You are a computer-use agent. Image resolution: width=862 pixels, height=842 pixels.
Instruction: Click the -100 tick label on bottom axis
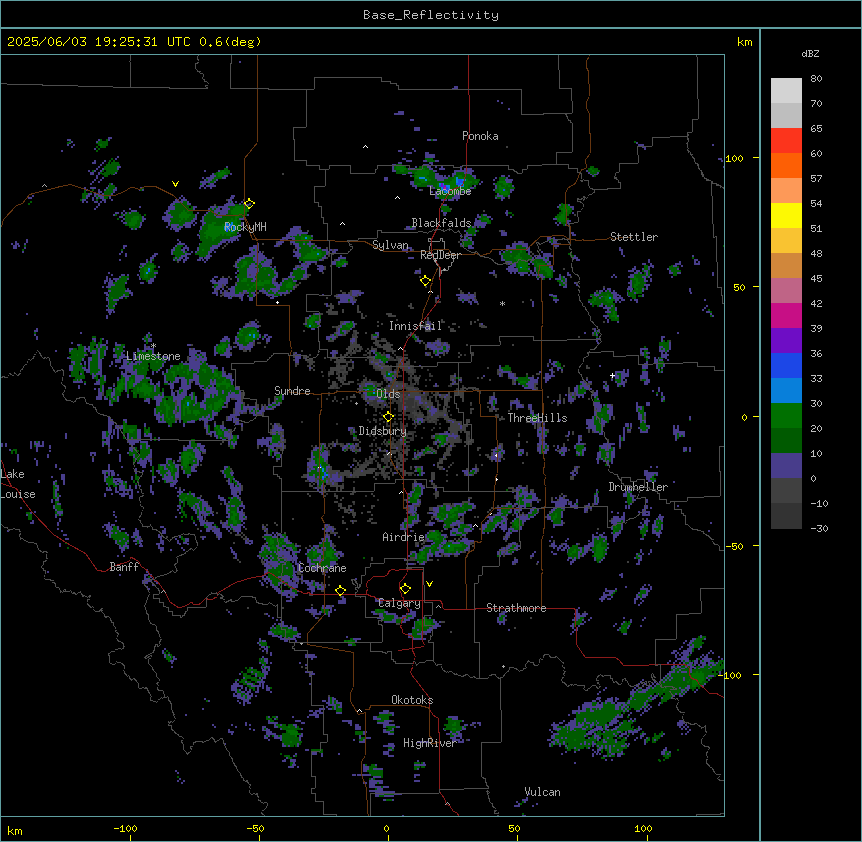coord(125,828)
